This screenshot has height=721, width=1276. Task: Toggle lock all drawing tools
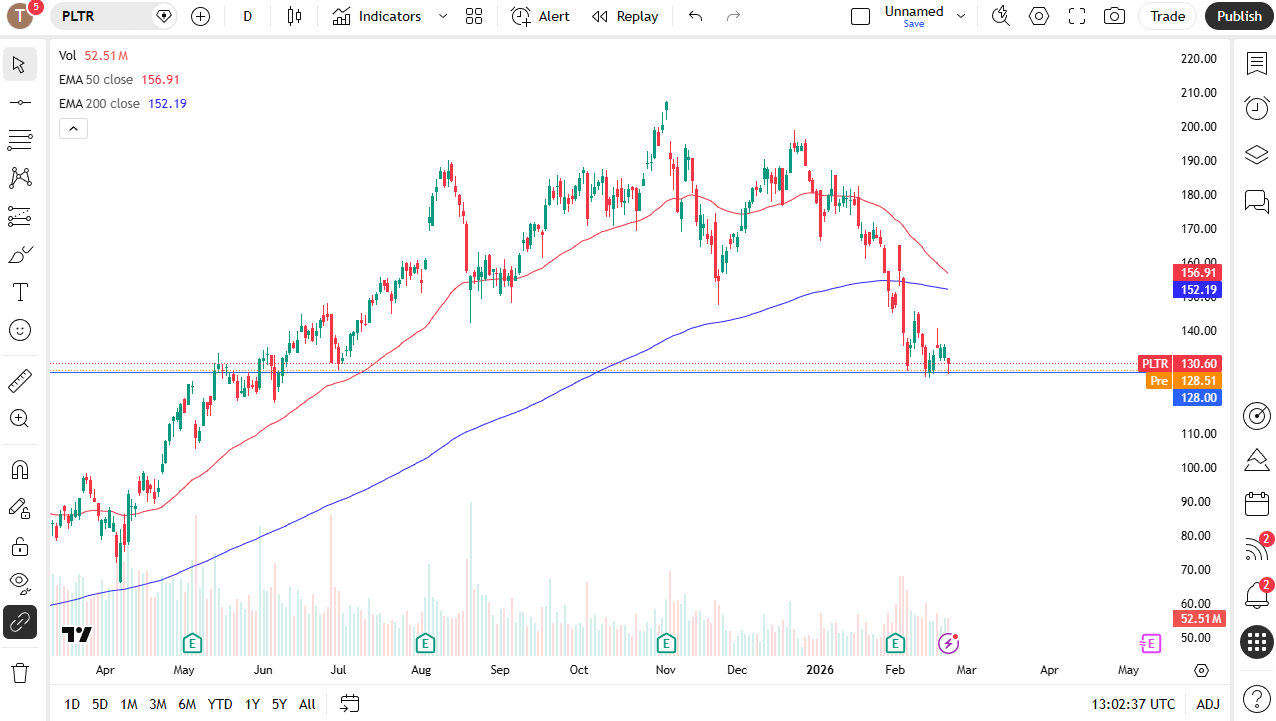pyautogui.click(x=19, y=546)
